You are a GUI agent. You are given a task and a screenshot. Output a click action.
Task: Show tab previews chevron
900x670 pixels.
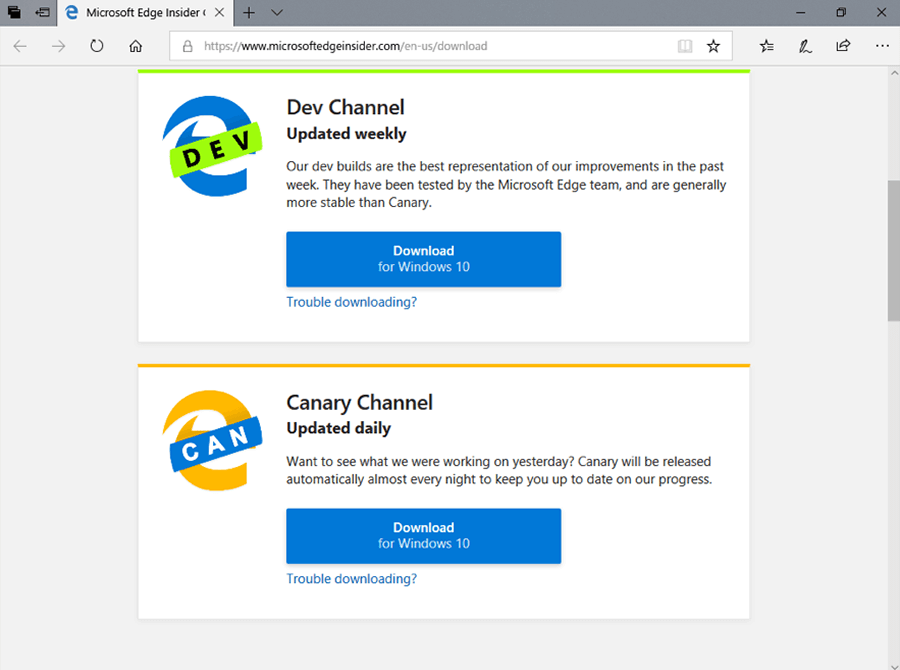[x=277, y=13]
